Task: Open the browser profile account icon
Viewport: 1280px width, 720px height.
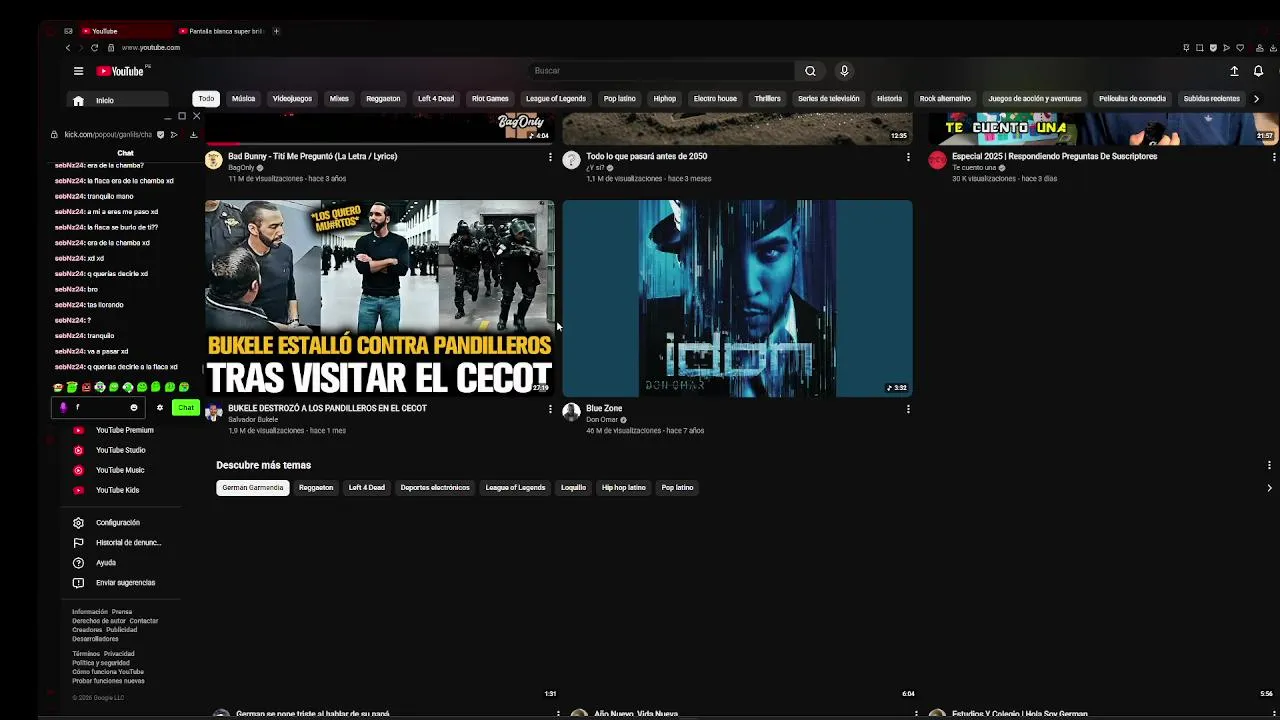Action: click(x=1258, y=47)
